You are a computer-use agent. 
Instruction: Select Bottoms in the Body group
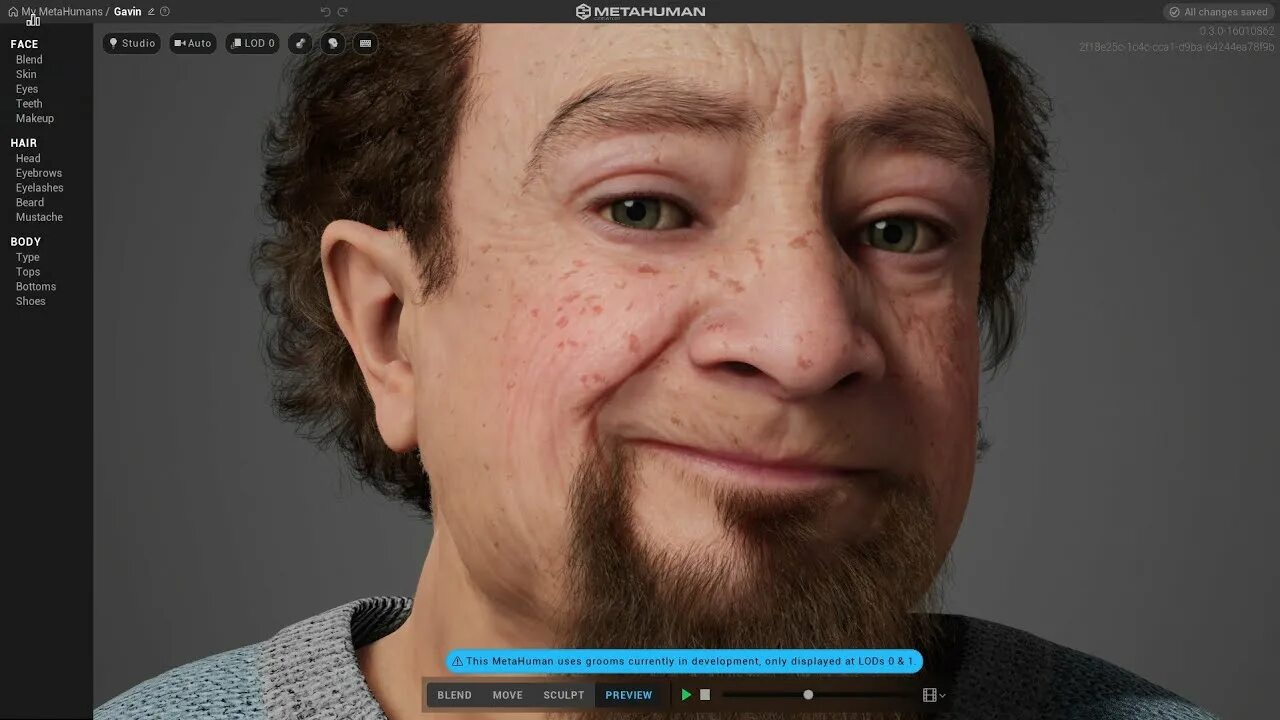[36, 286]
